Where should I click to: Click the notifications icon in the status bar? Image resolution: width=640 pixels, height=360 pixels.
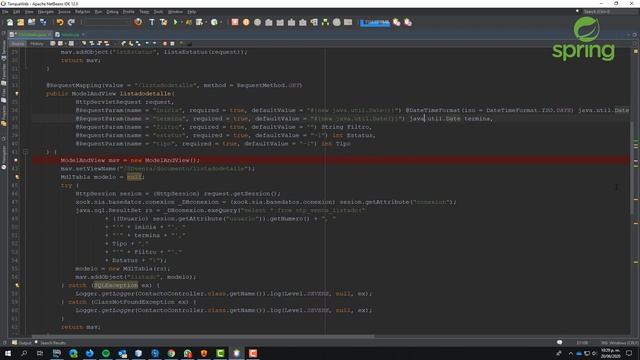pyautogui.click(x=560, y=342)
